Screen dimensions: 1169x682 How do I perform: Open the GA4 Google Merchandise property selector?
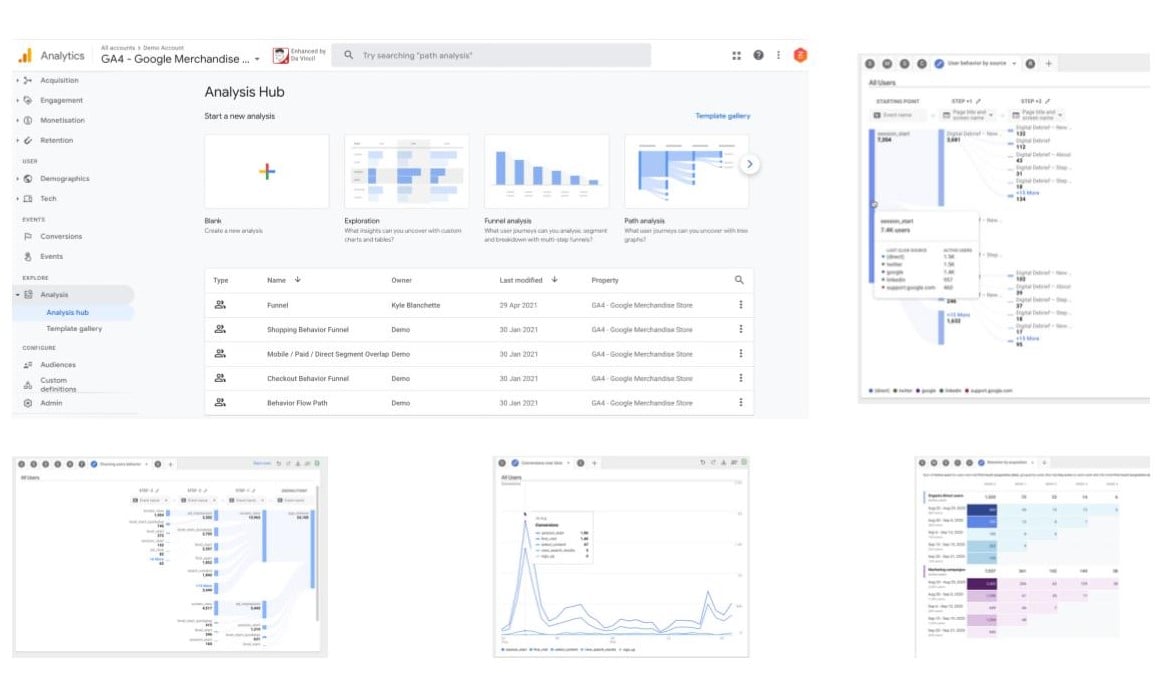tap(180, 59)
